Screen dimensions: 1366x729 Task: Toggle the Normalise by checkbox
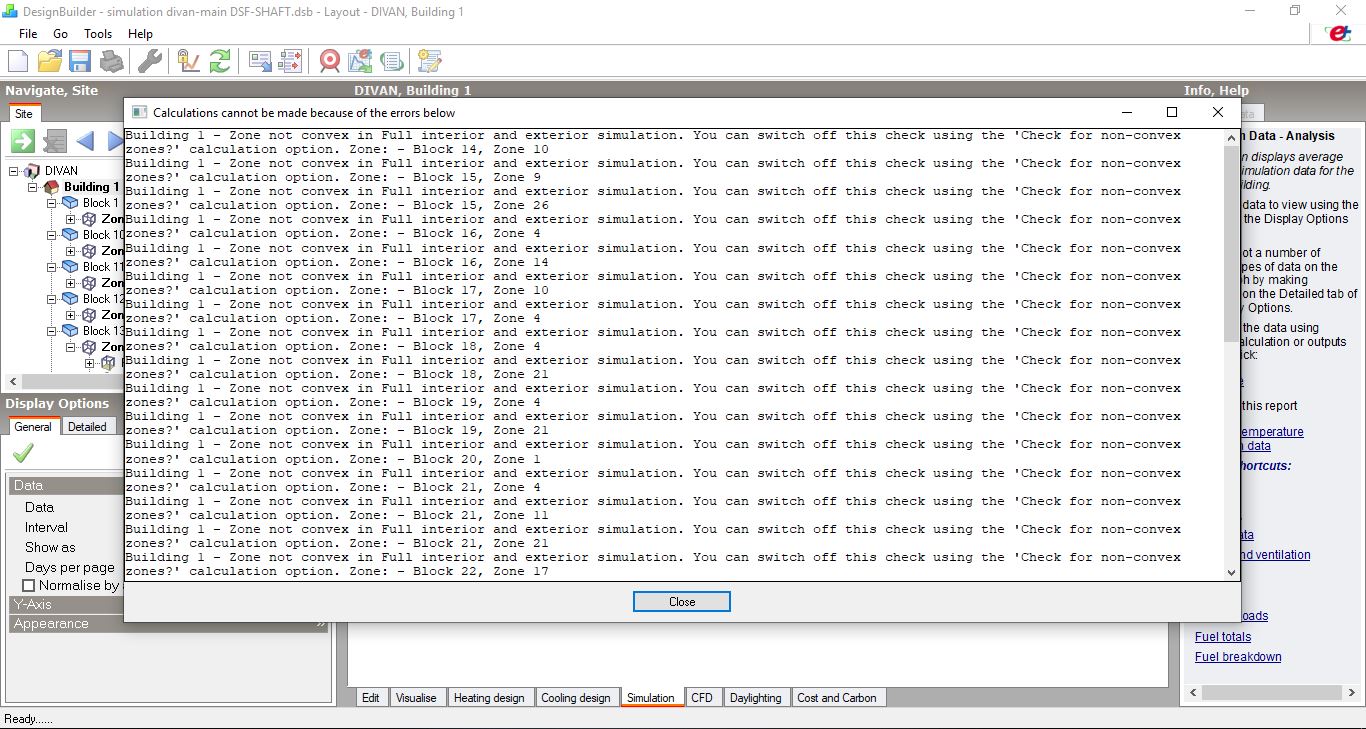[29, 586]
